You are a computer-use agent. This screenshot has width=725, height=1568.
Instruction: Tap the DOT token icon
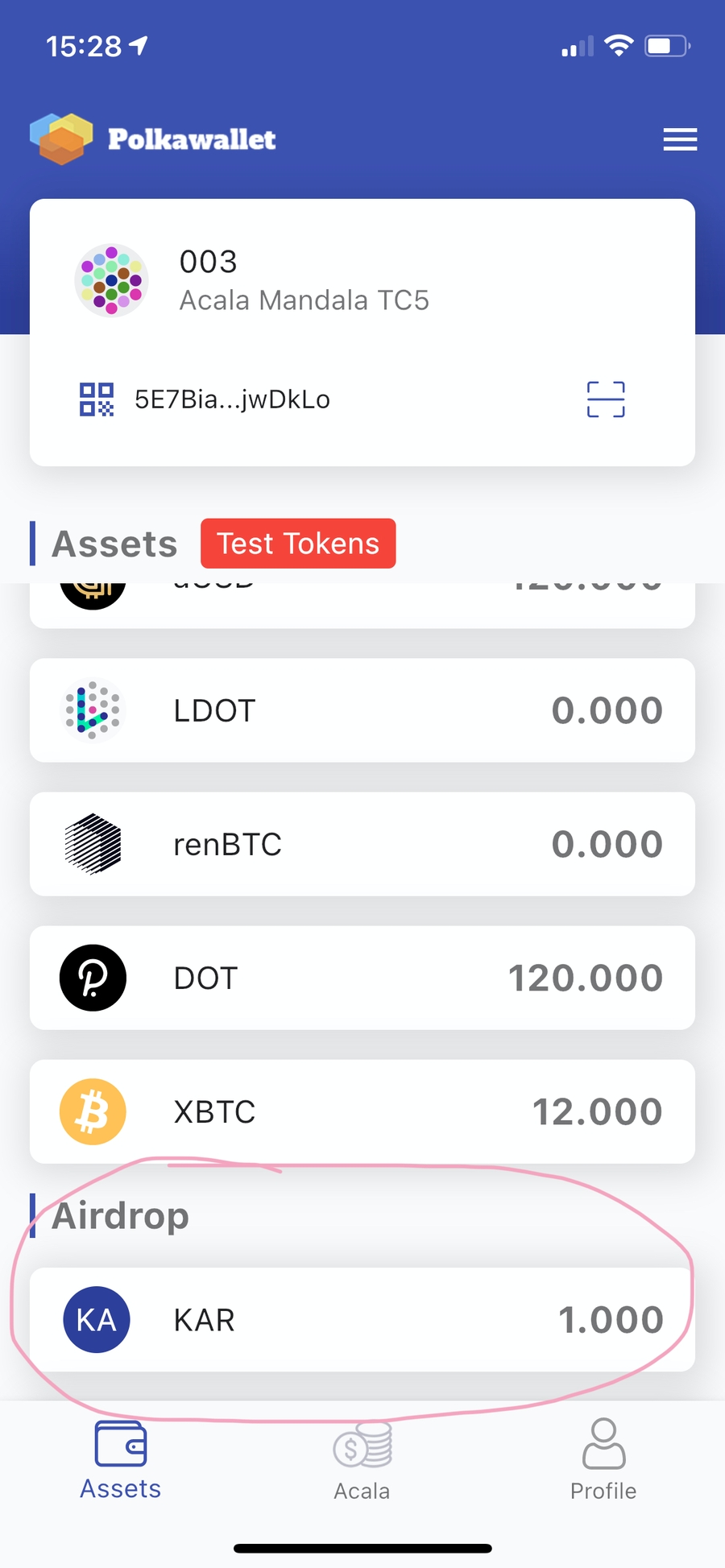point(93,978)
